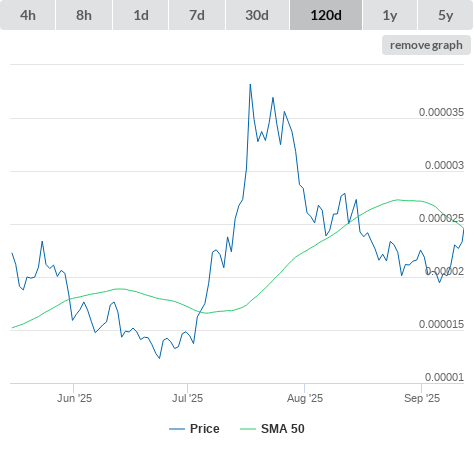The width and height of the screenshot is (474, 455).
Task: Click the 0.000025 y-axis label
Action: pyautogui.click(x=441, y=218)
